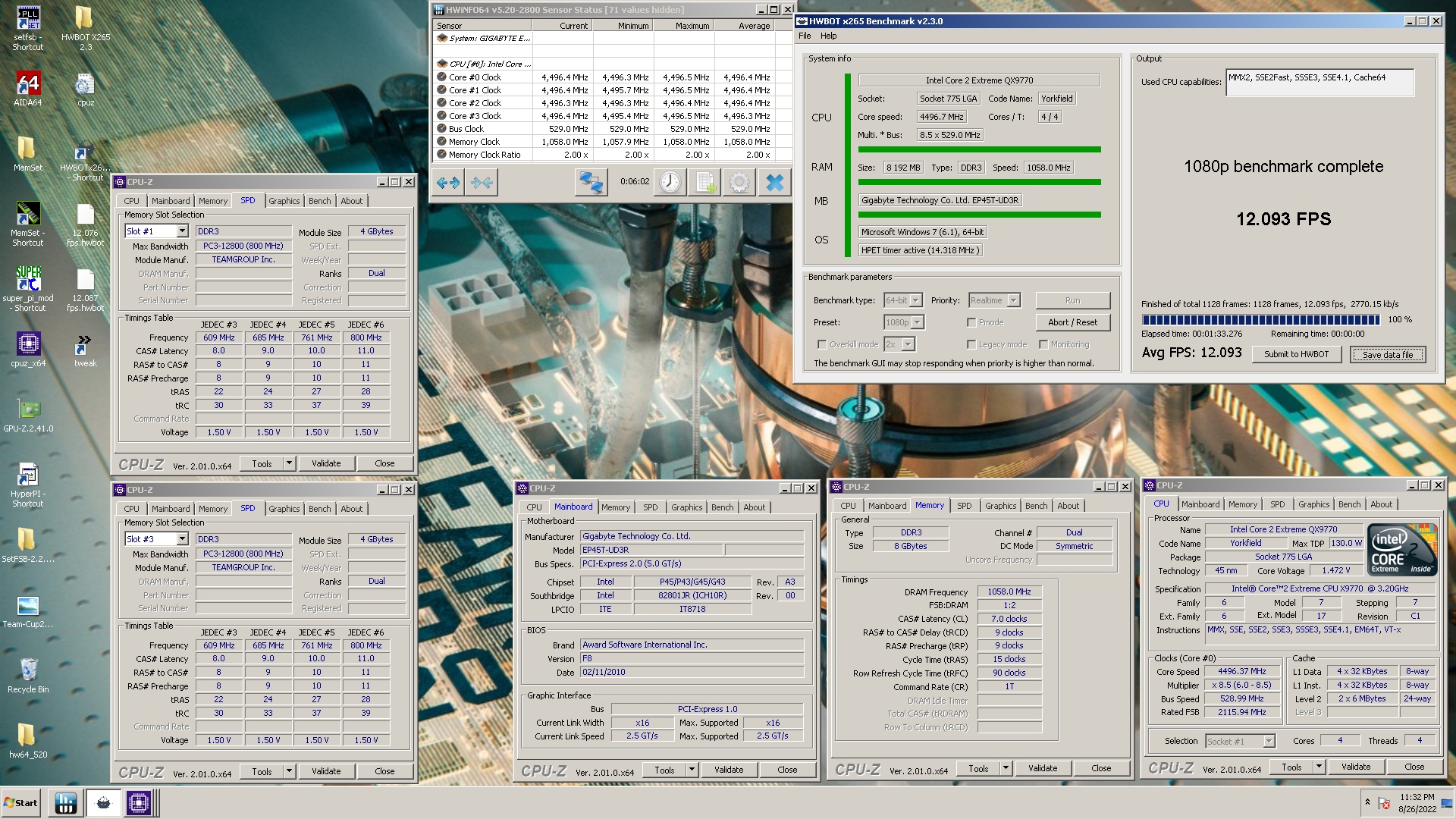Open the Priority Realtime dropdown
Viewport: 1456px width, 819px height.
[x=994, y=300]
